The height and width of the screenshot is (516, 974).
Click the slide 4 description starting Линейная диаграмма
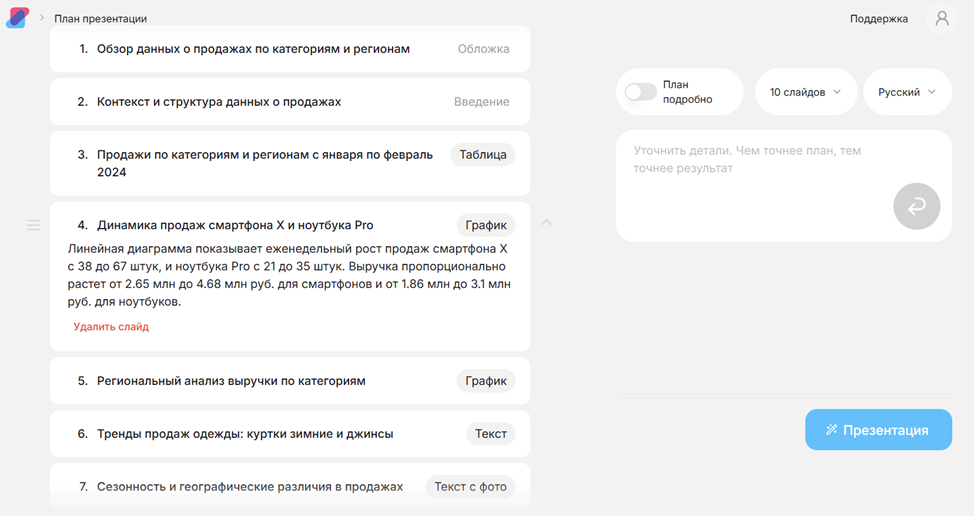click(x=289, y=275)
